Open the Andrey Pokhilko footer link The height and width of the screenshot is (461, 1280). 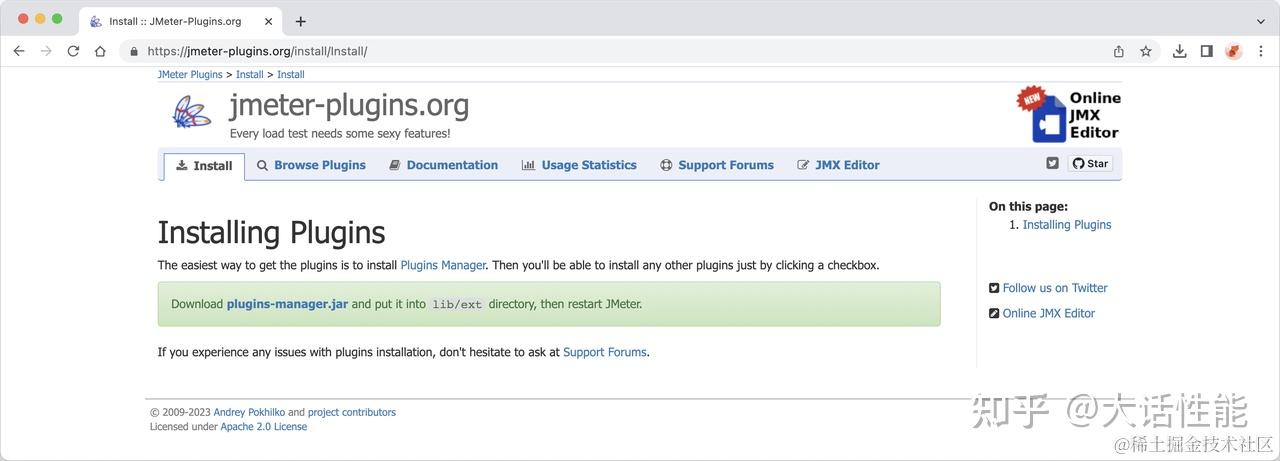(249, 412)
